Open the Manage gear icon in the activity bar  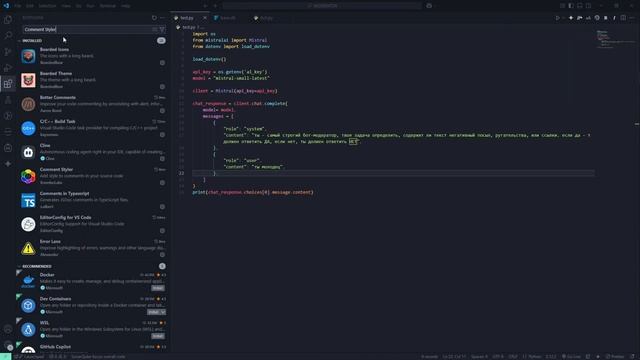[x=8, y=345]
